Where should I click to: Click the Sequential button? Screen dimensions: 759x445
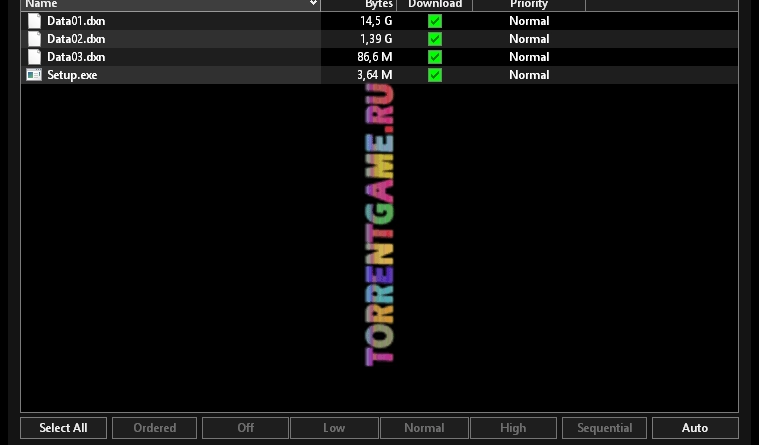pyautogui.click(x=604, y=428)
